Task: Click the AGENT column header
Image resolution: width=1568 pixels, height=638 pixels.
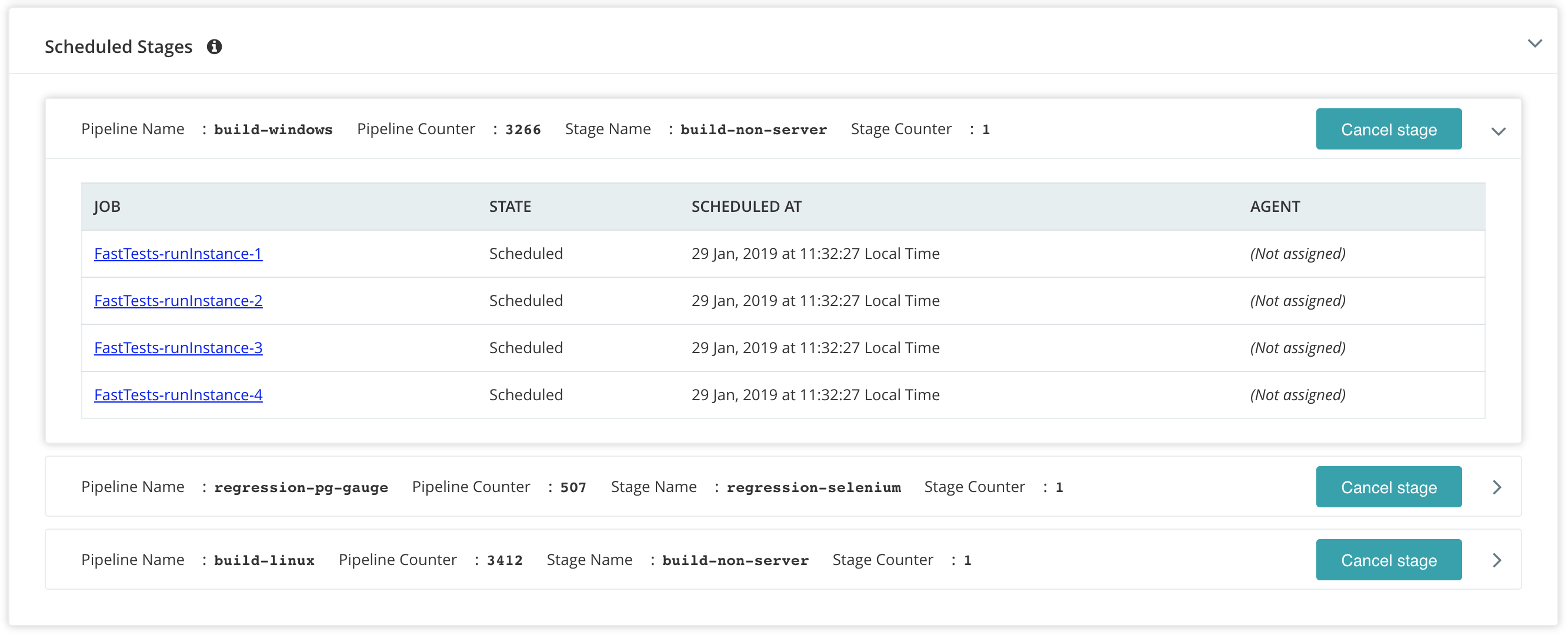Action: 1275,207
